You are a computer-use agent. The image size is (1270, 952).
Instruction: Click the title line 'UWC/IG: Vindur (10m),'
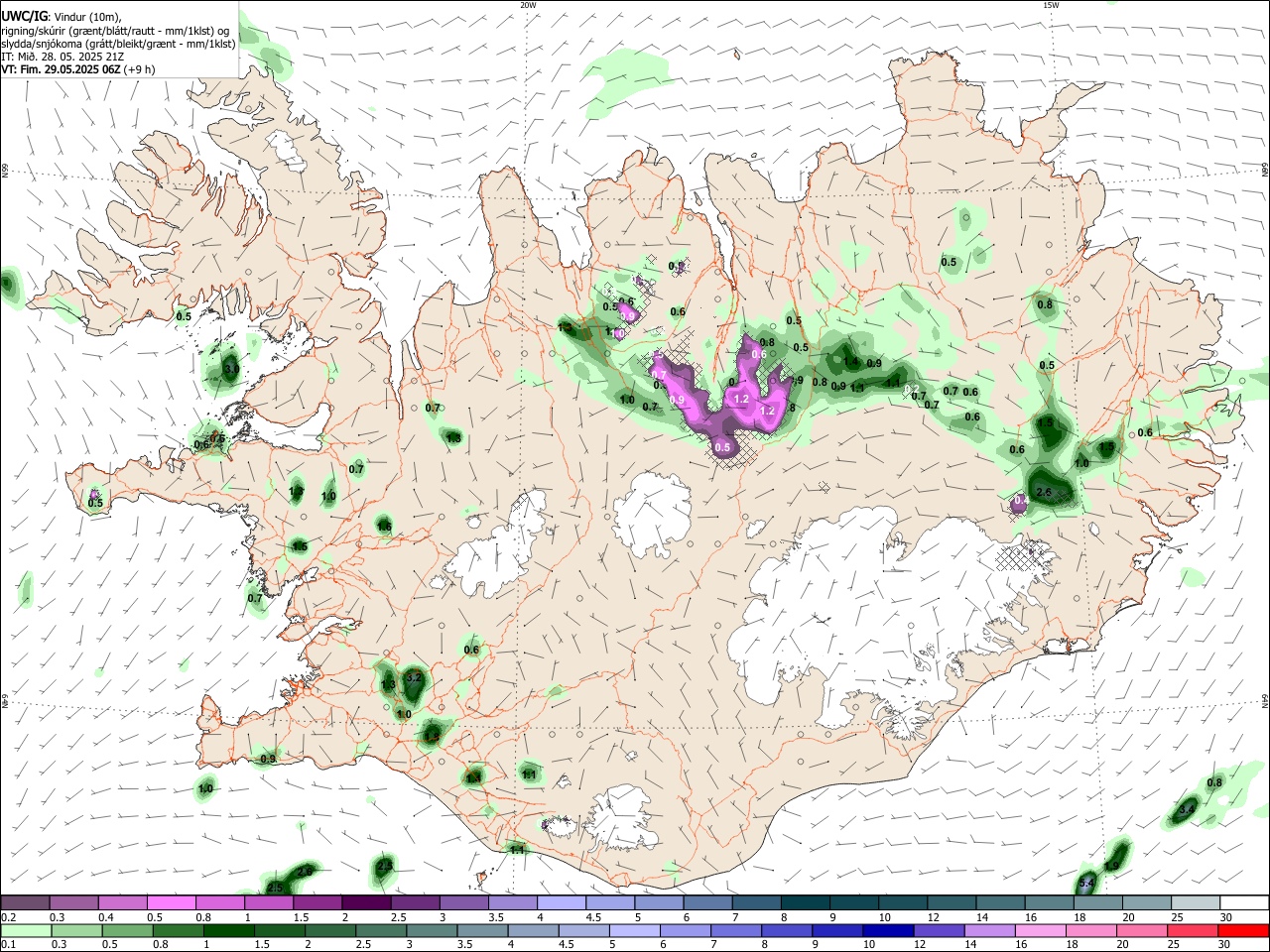pyautogui.click(x=62, y=17)
